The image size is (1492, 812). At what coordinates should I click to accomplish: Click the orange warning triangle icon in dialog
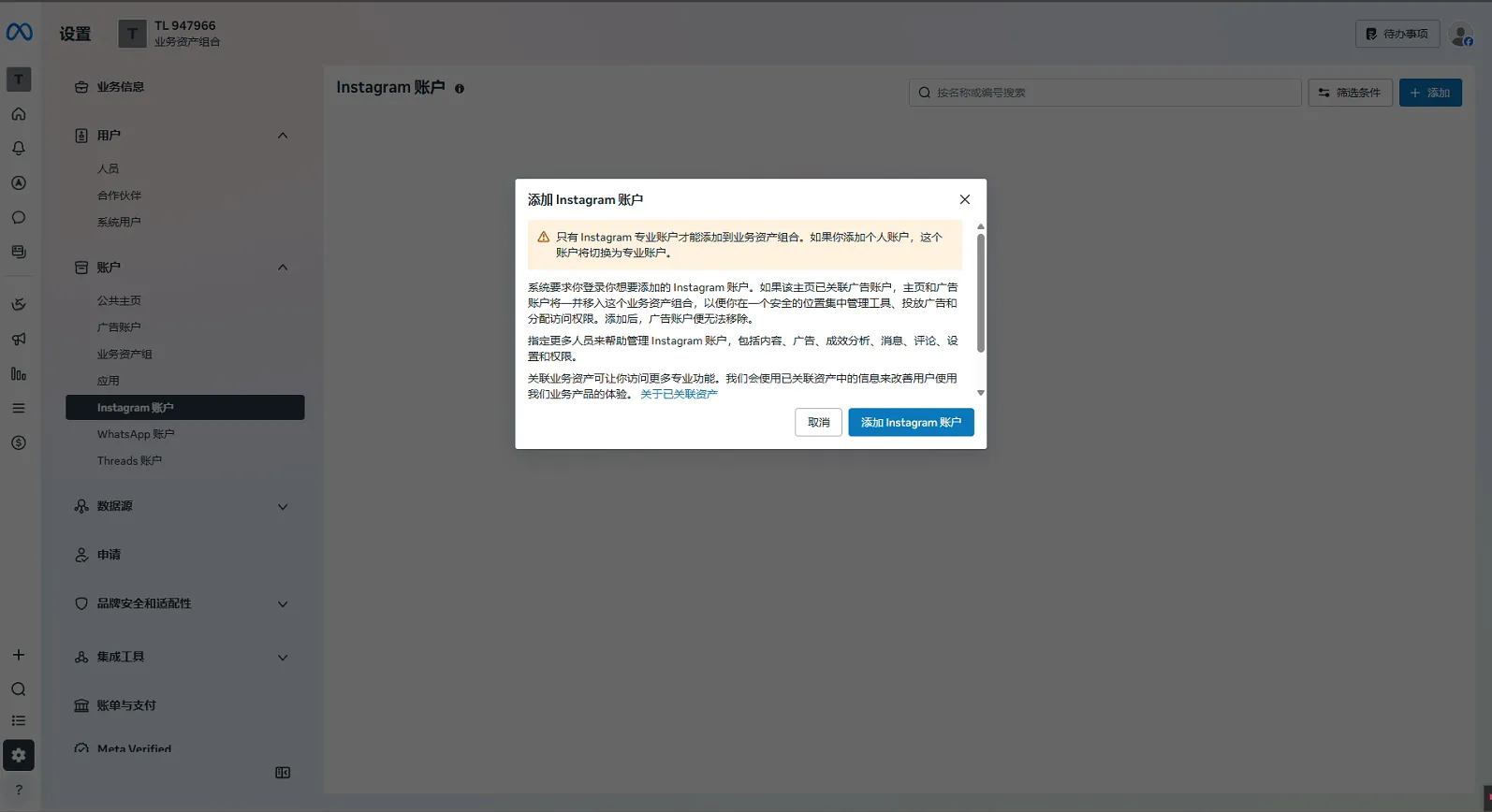543,238
